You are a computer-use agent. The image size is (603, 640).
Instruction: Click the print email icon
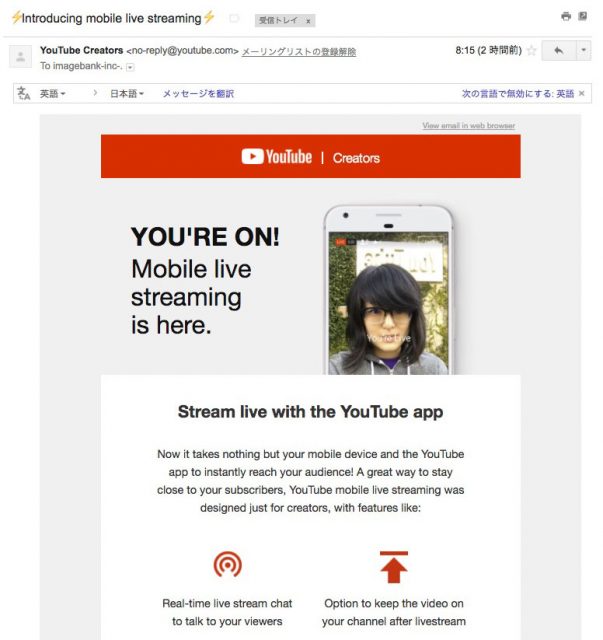[x=566, y=17]
